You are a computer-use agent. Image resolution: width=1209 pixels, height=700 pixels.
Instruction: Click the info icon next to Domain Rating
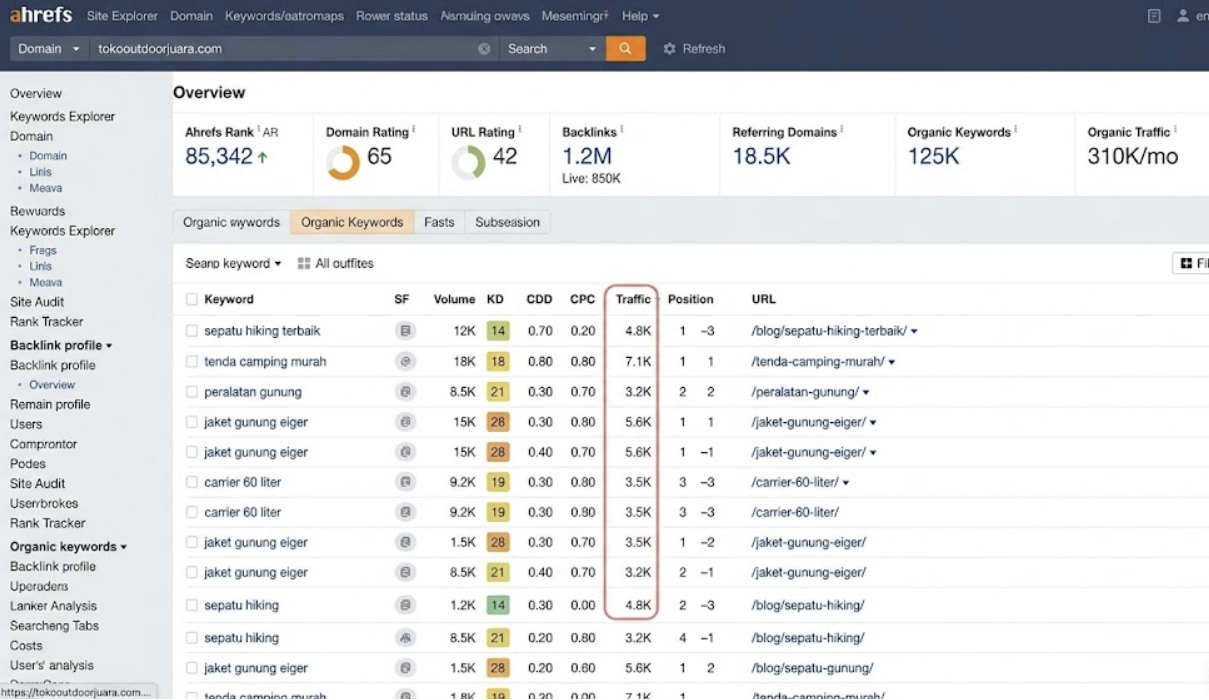pos(414,130)
